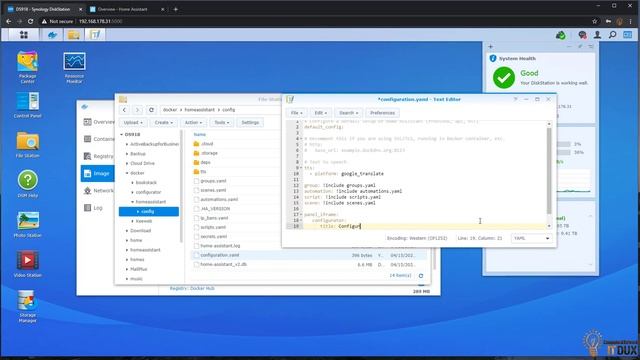Open Video Station desktop icon
Viewport: 640px width, 360px height.
(27, 264)
